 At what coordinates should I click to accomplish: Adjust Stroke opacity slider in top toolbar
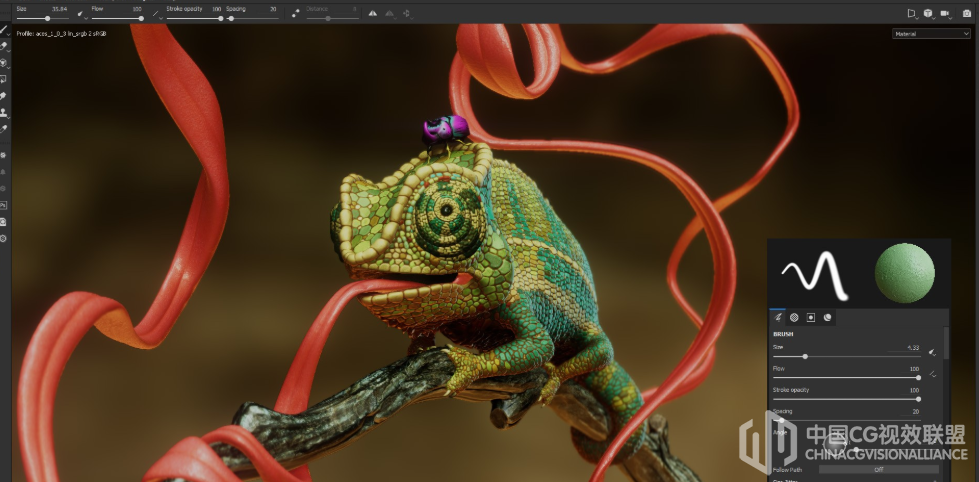point(194,19)
